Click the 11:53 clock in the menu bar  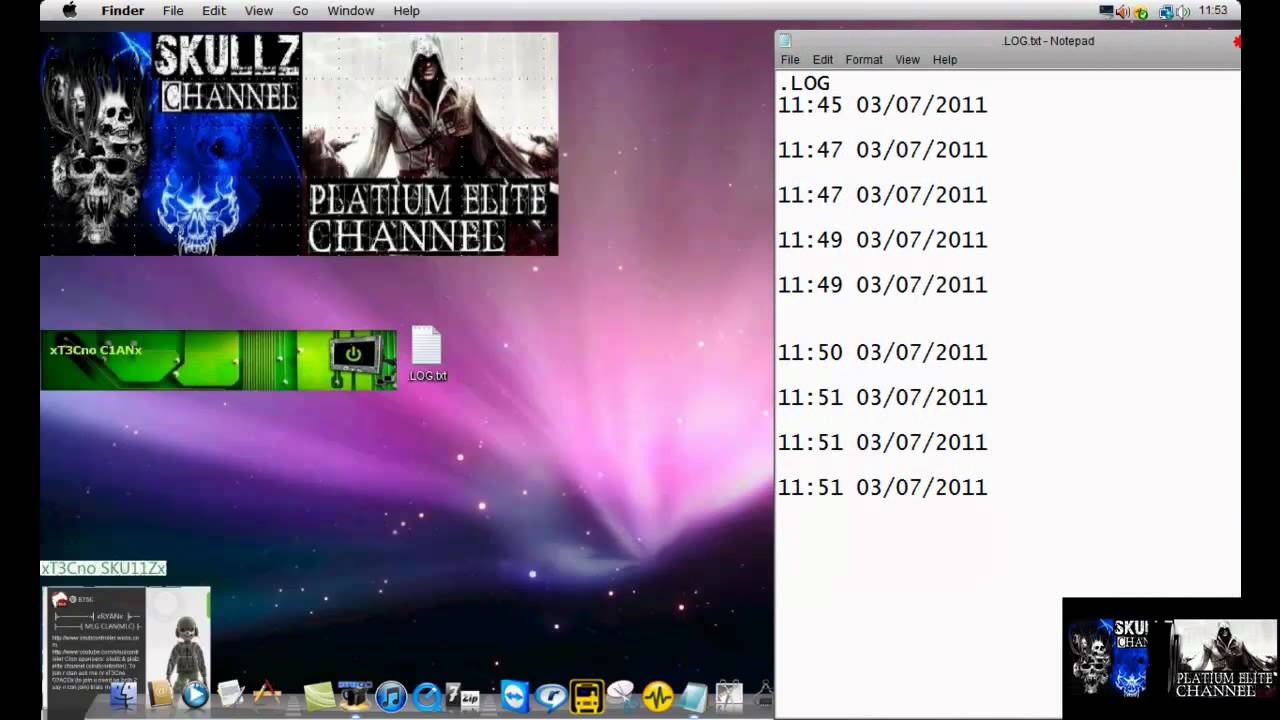click(1213, 11)
